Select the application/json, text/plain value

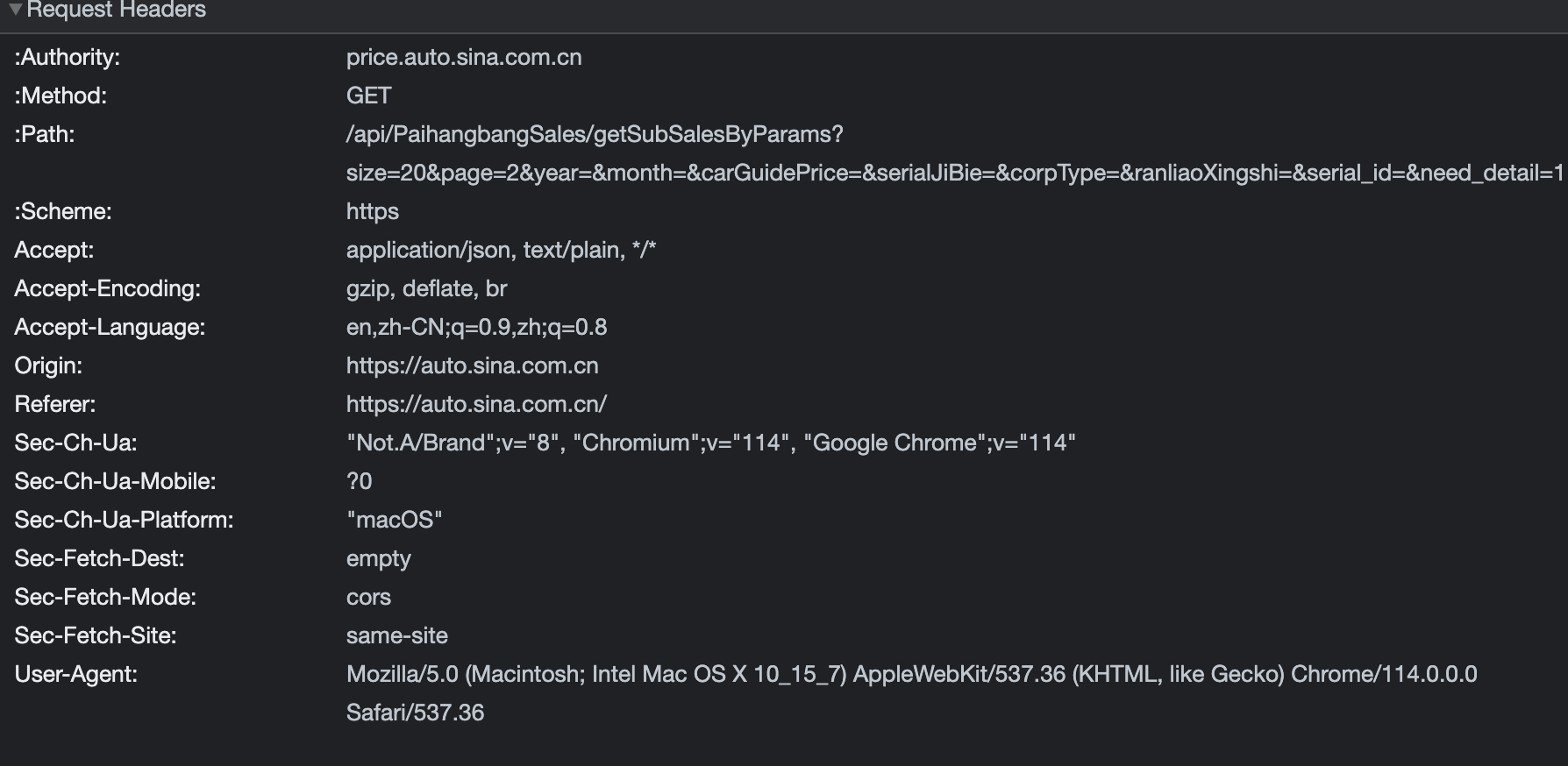pyautogui.click(x=502, y=250)
